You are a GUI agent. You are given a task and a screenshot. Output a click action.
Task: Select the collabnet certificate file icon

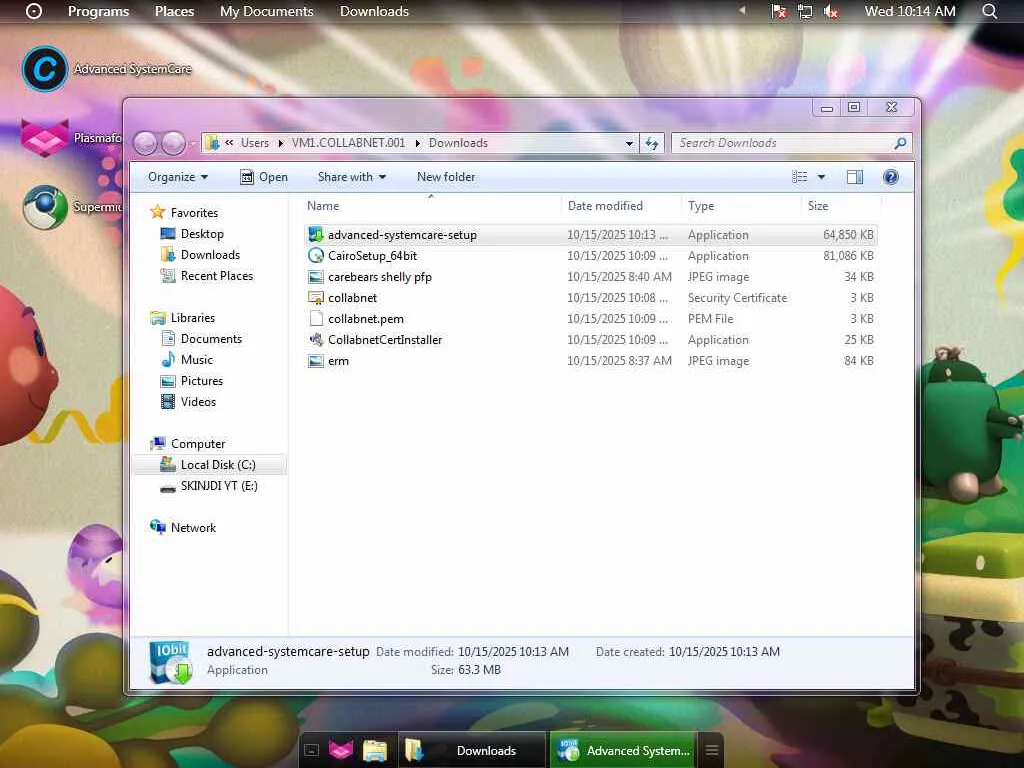316,298
